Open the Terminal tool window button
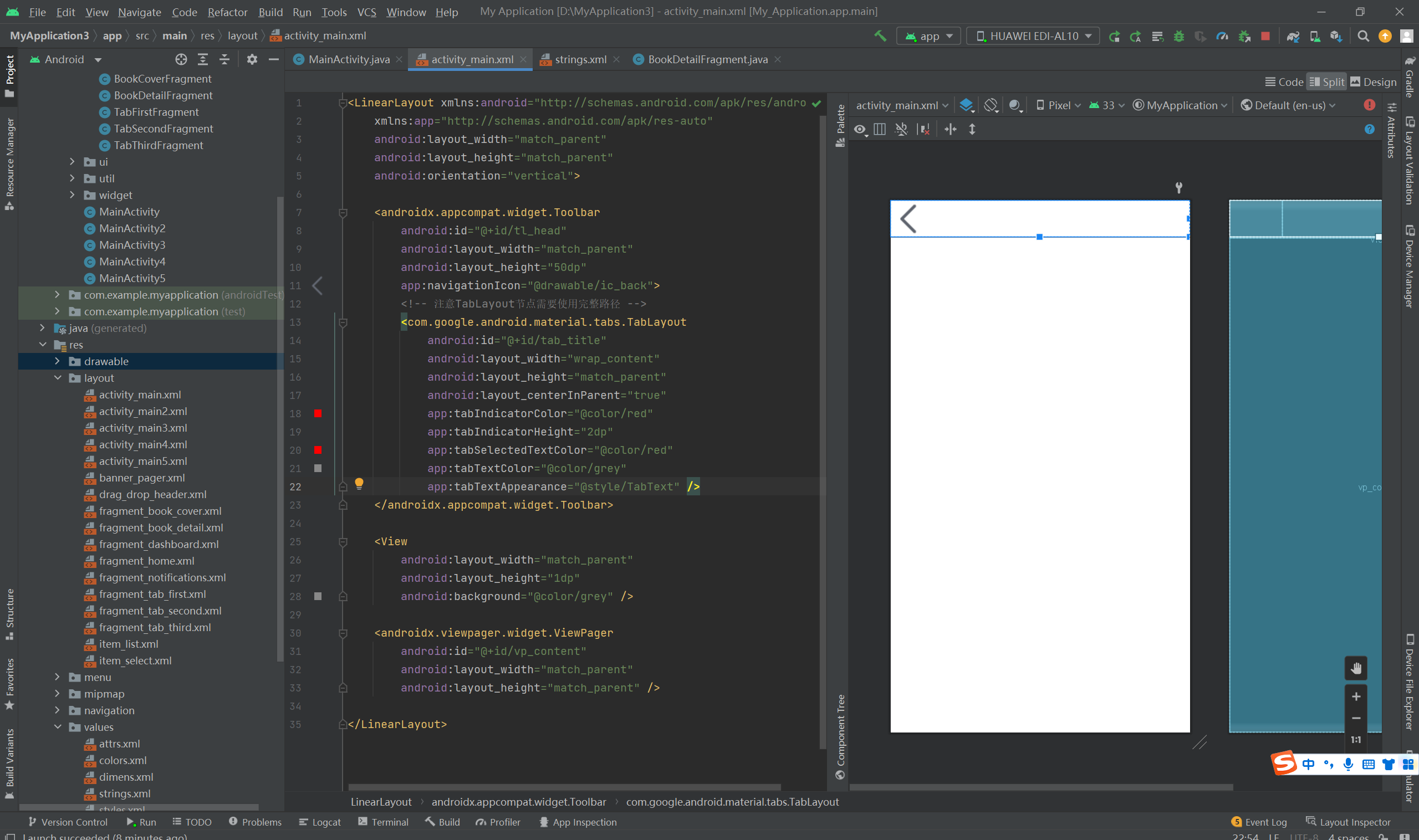 point(384,822)
